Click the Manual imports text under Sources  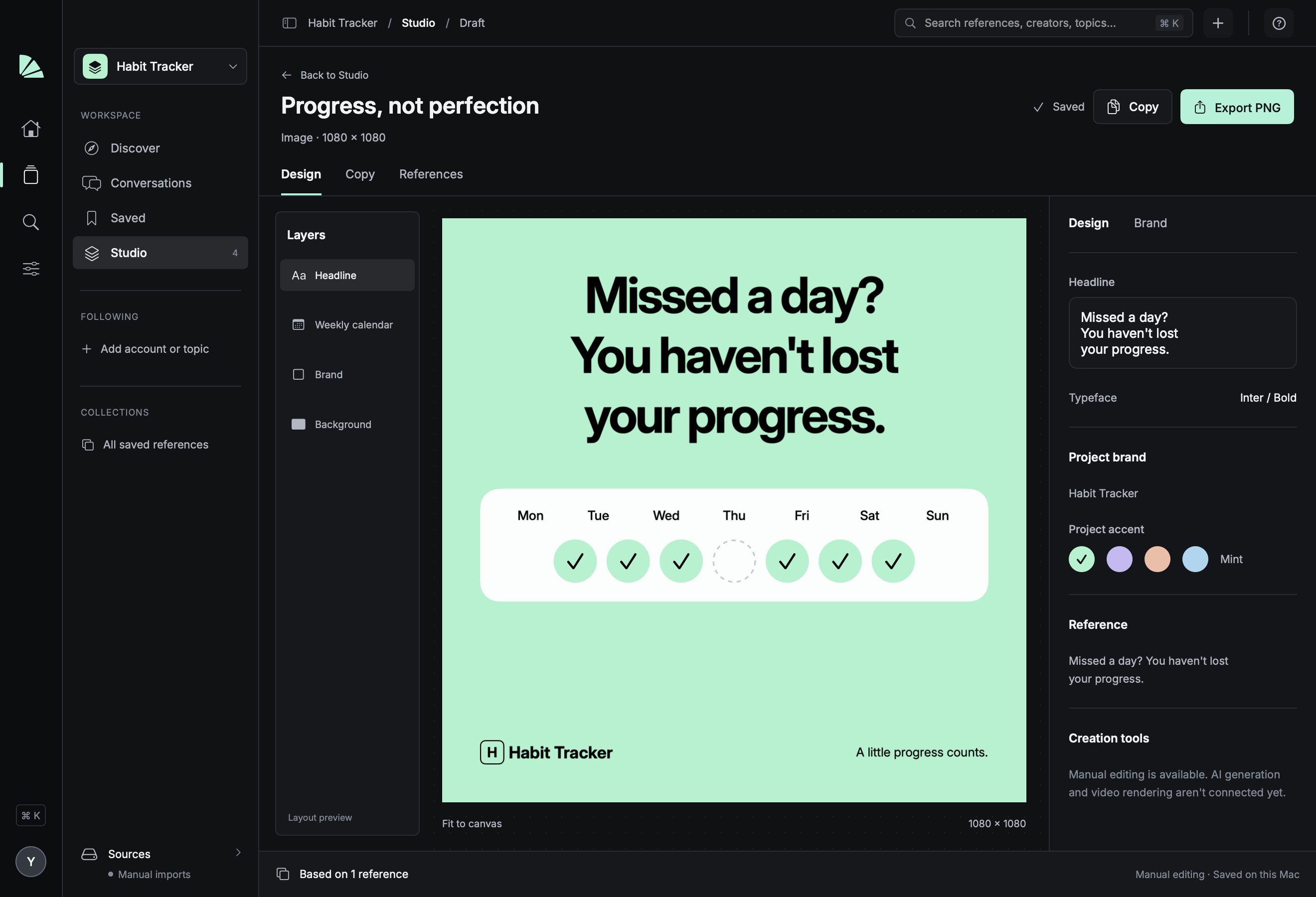point(154,875)
